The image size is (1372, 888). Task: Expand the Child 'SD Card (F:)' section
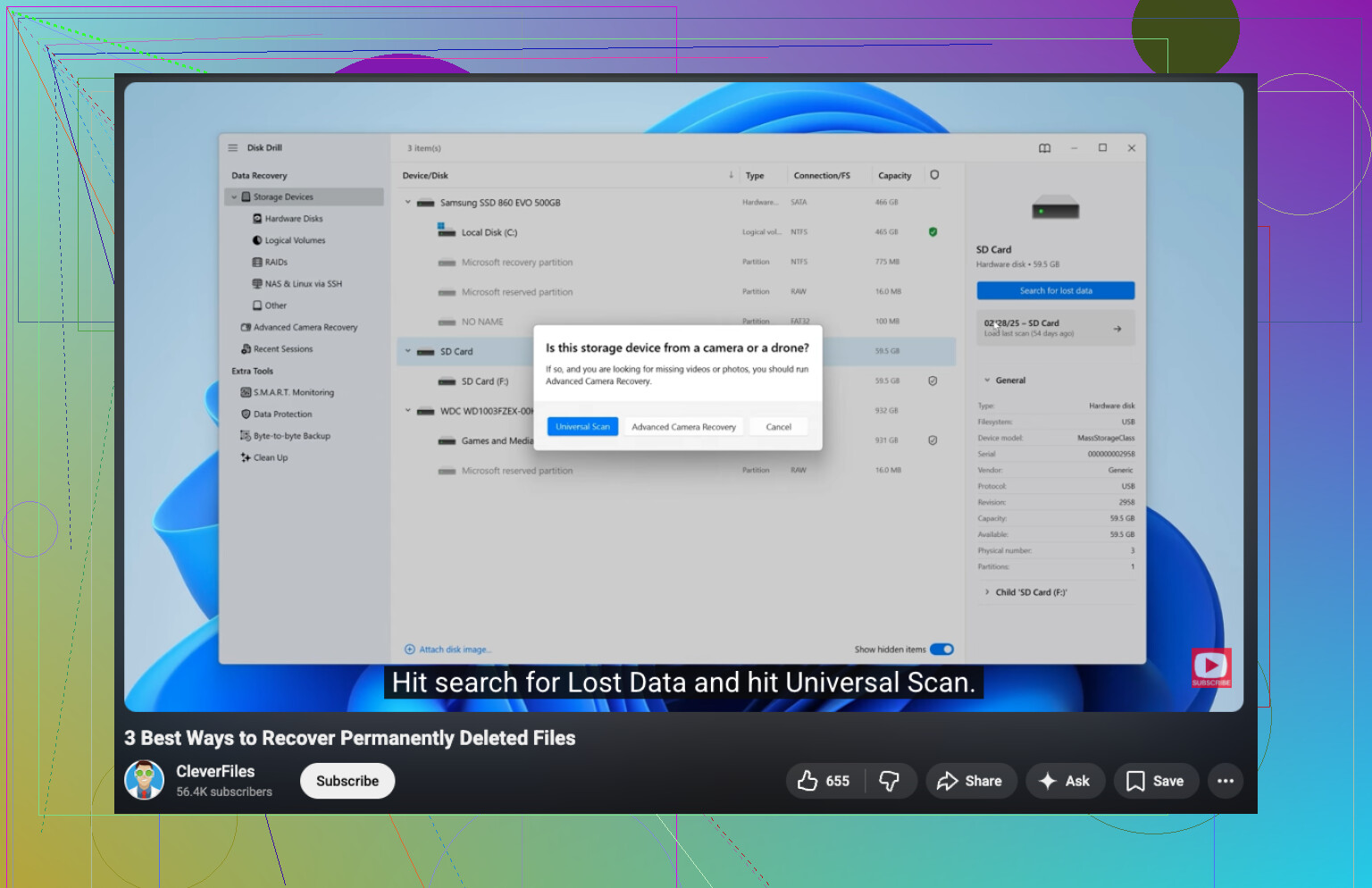point(987,592)
